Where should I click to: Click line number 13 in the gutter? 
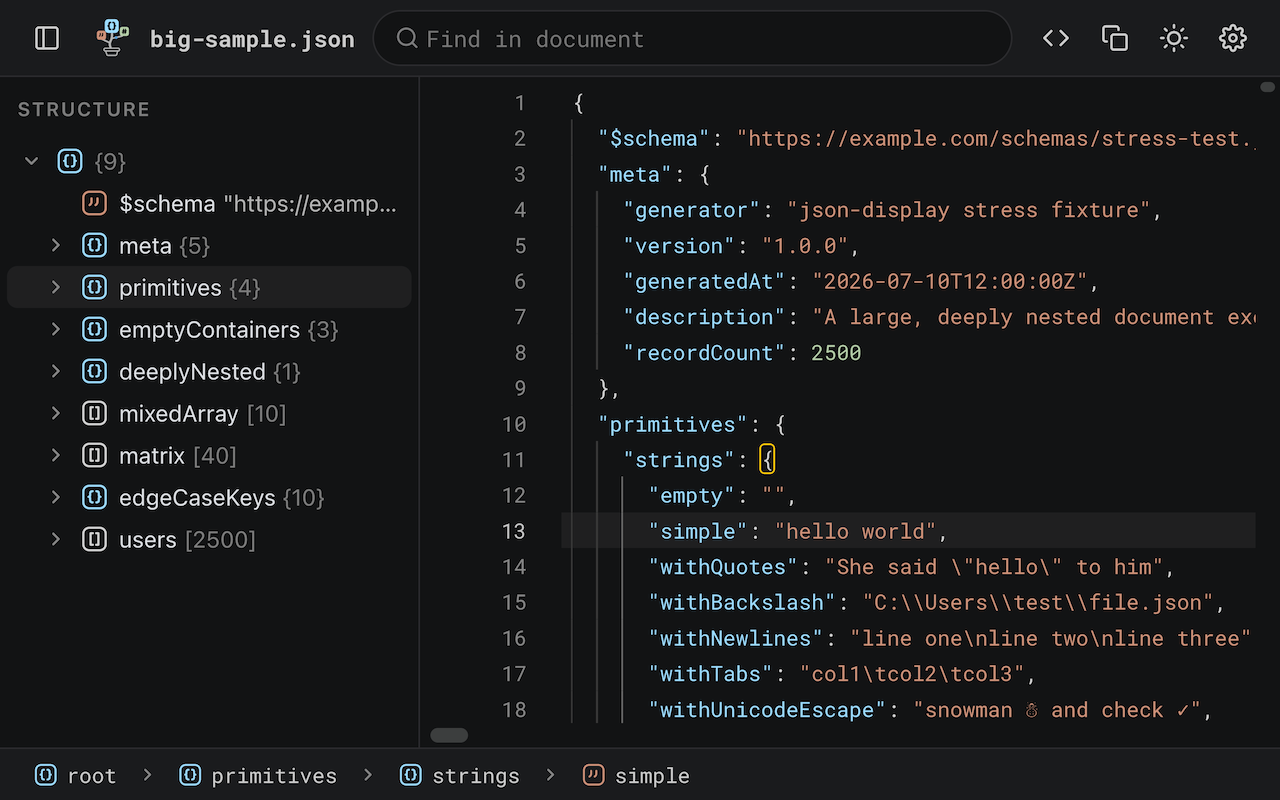[x=514, y=531]
